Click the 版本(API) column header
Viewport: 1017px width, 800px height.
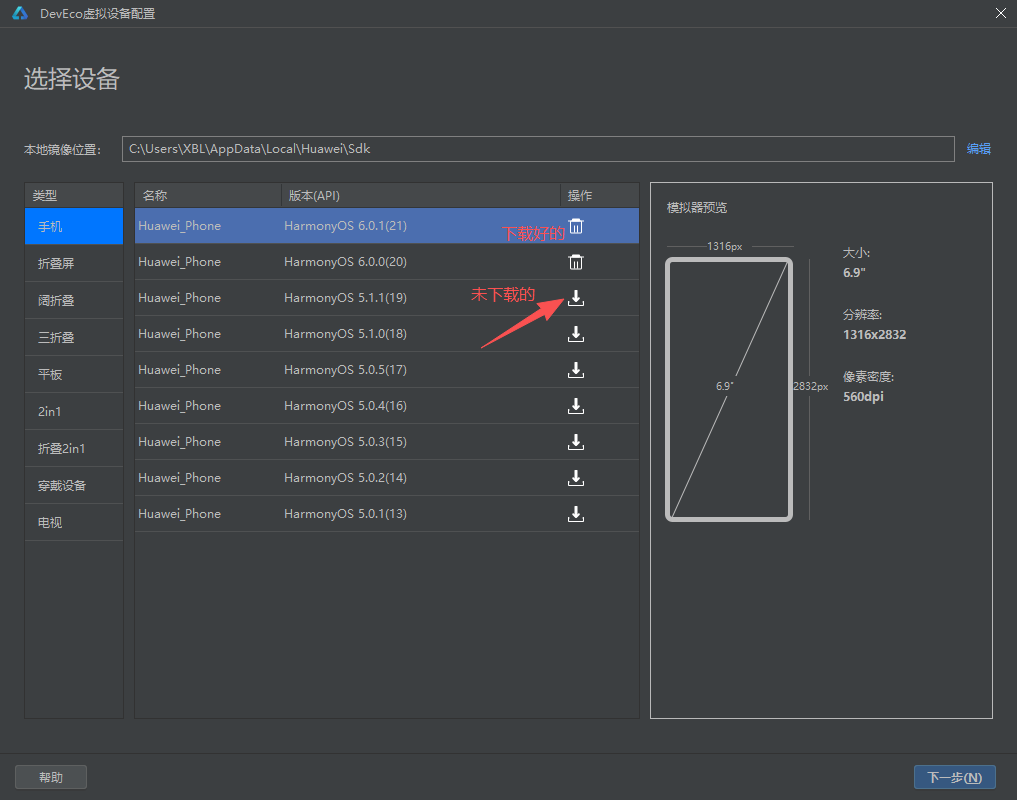[421, 195]
